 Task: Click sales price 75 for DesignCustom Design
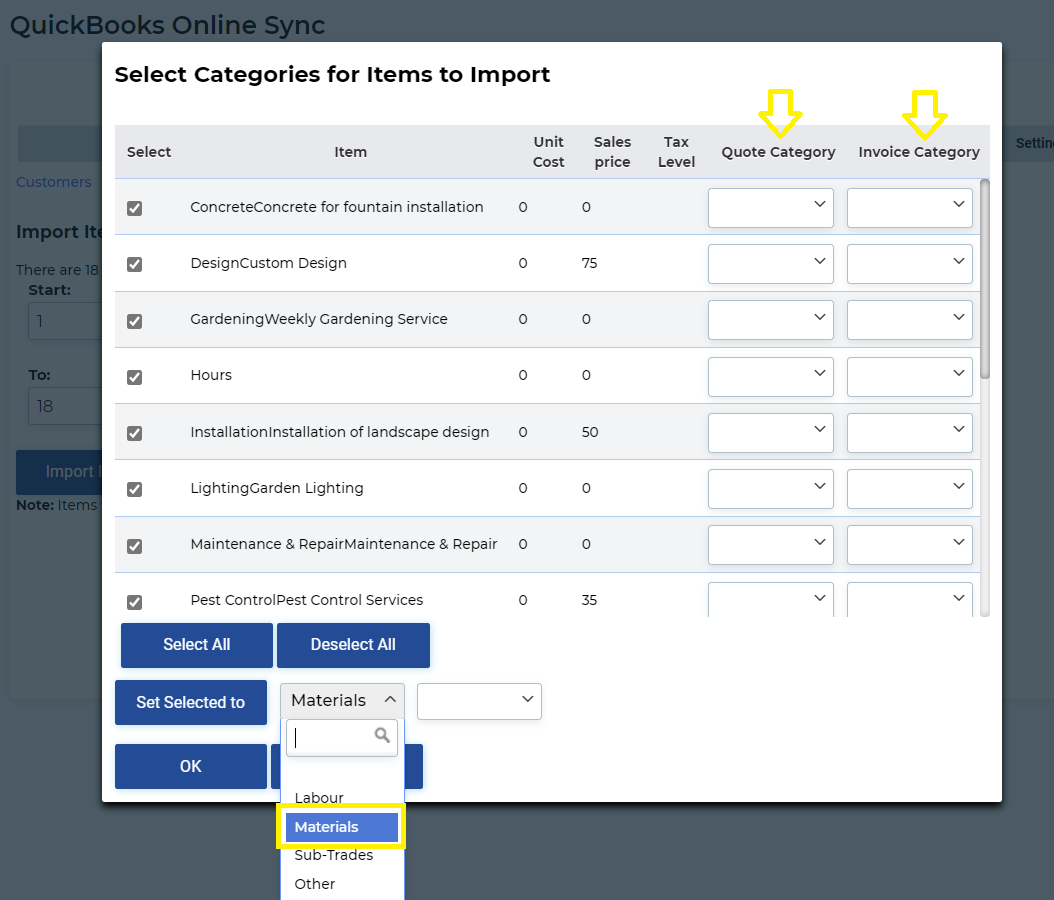click(x=590, y=263)
